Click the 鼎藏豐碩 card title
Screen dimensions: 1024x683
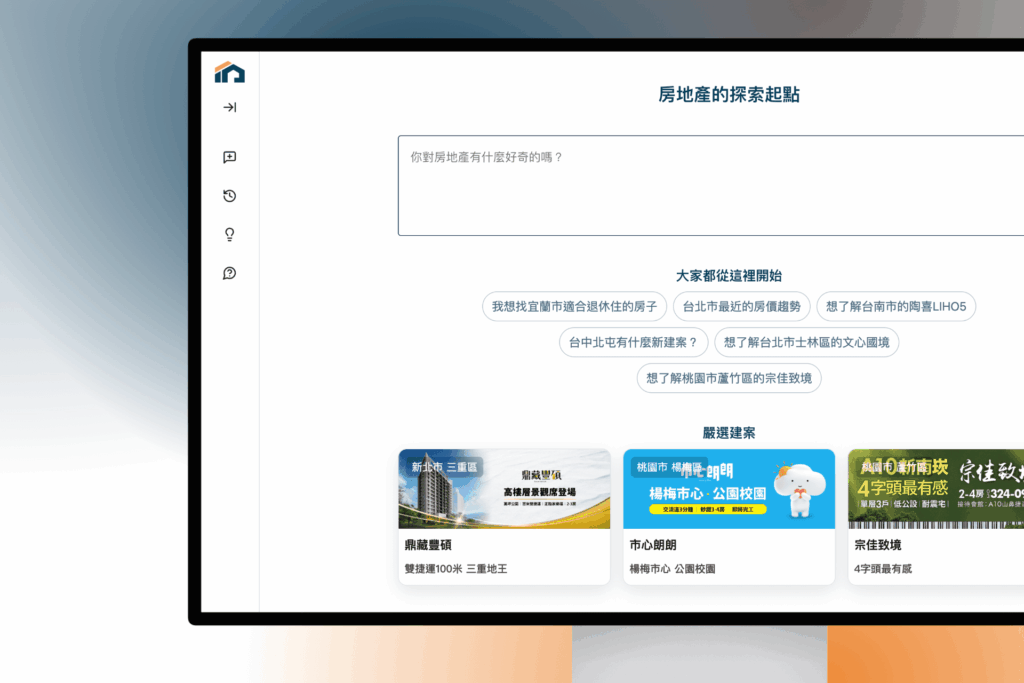point(428,546)
